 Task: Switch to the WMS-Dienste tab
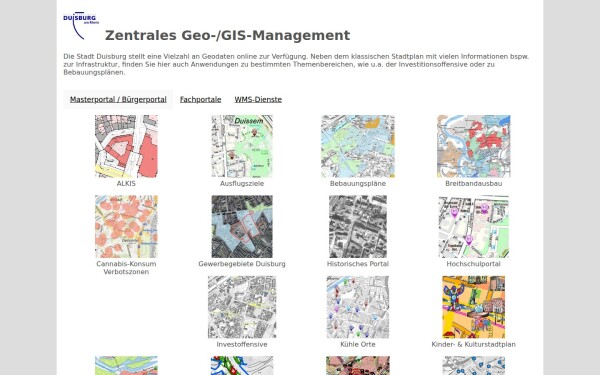tap(258, 99)
